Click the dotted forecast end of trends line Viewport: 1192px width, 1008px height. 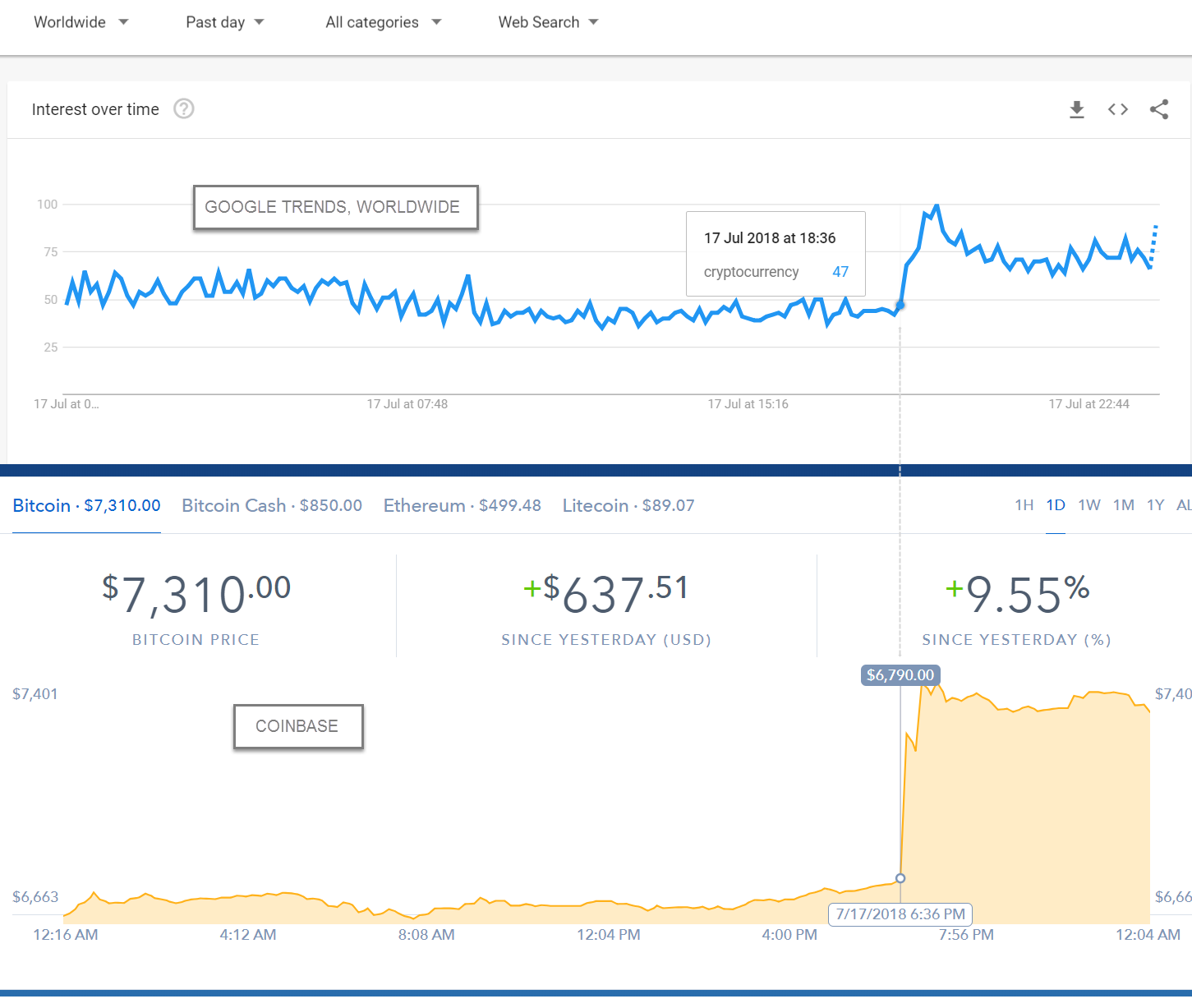(1153, 245)
